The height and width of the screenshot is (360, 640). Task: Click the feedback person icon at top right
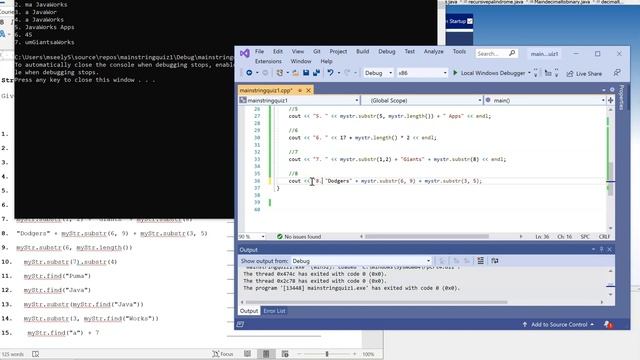point(617,73)
